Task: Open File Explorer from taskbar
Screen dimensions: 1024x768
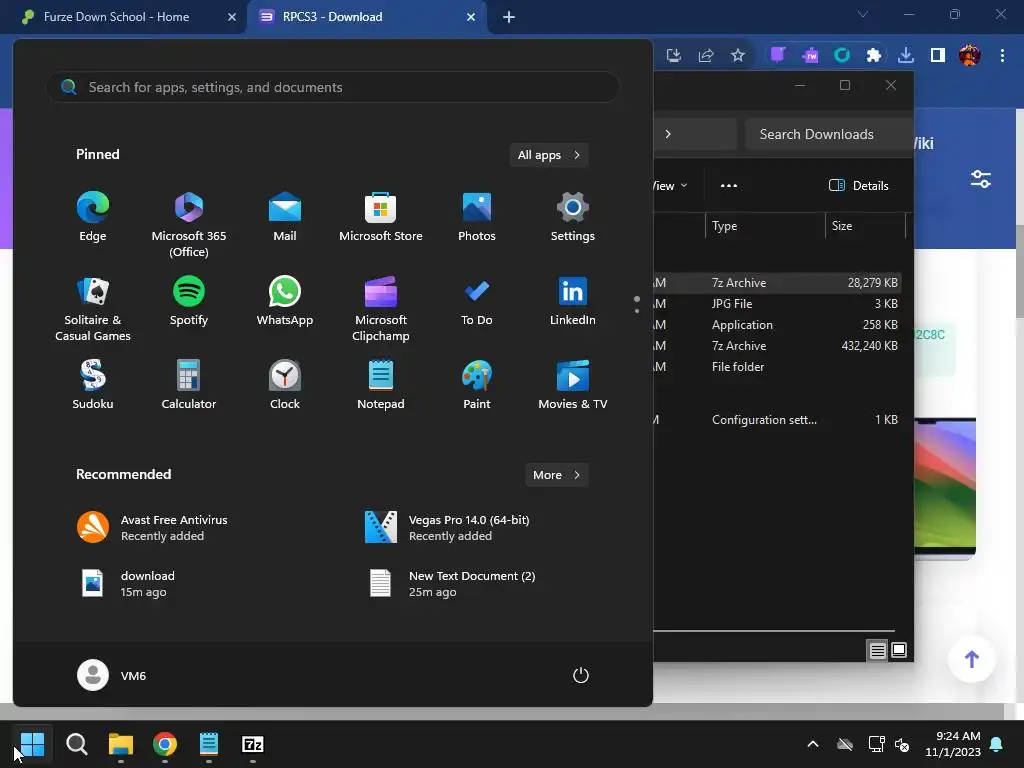Action: point(121,744)
